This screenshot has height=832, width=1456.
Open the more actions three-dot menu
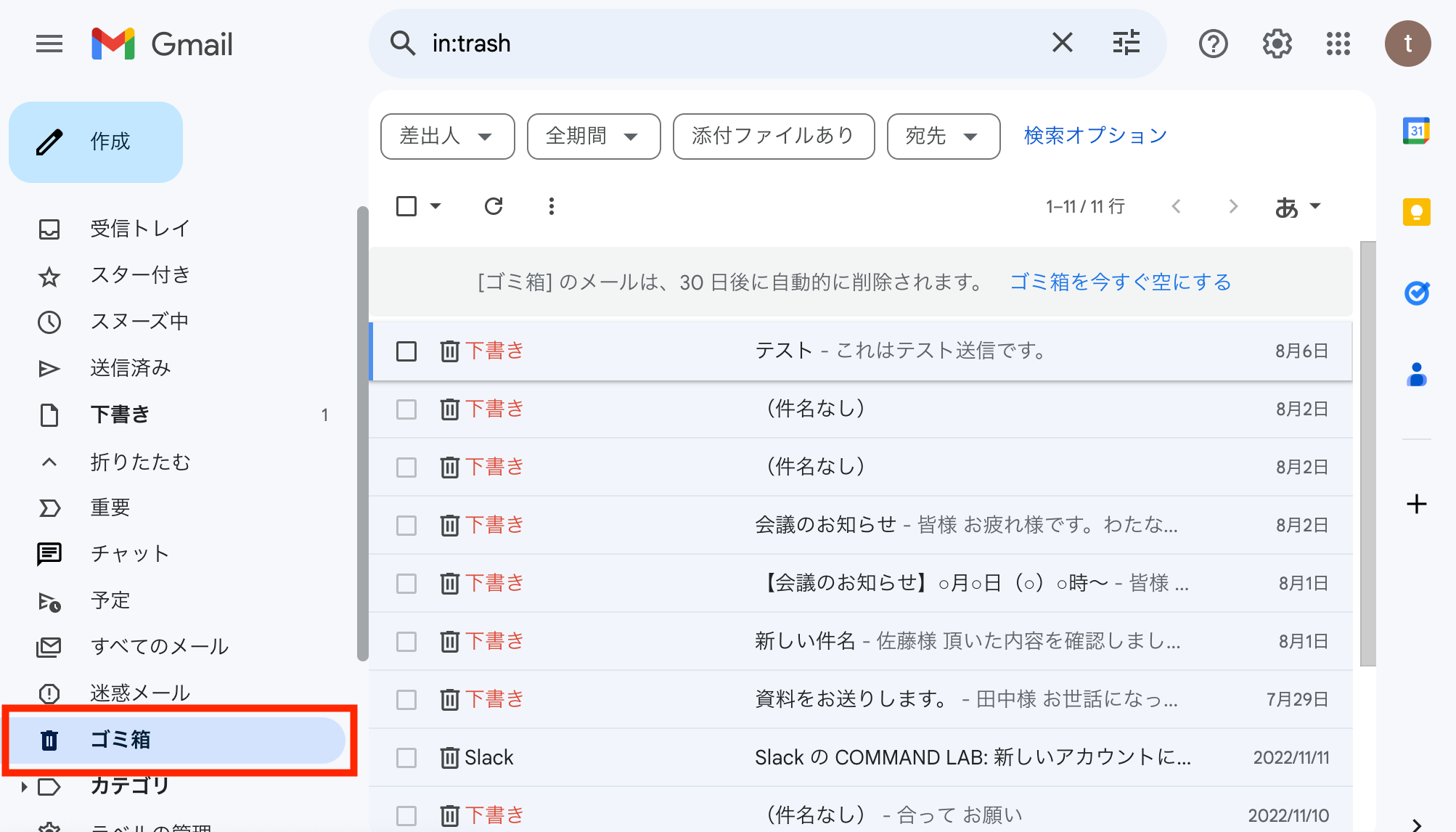(x=552, y=206)
